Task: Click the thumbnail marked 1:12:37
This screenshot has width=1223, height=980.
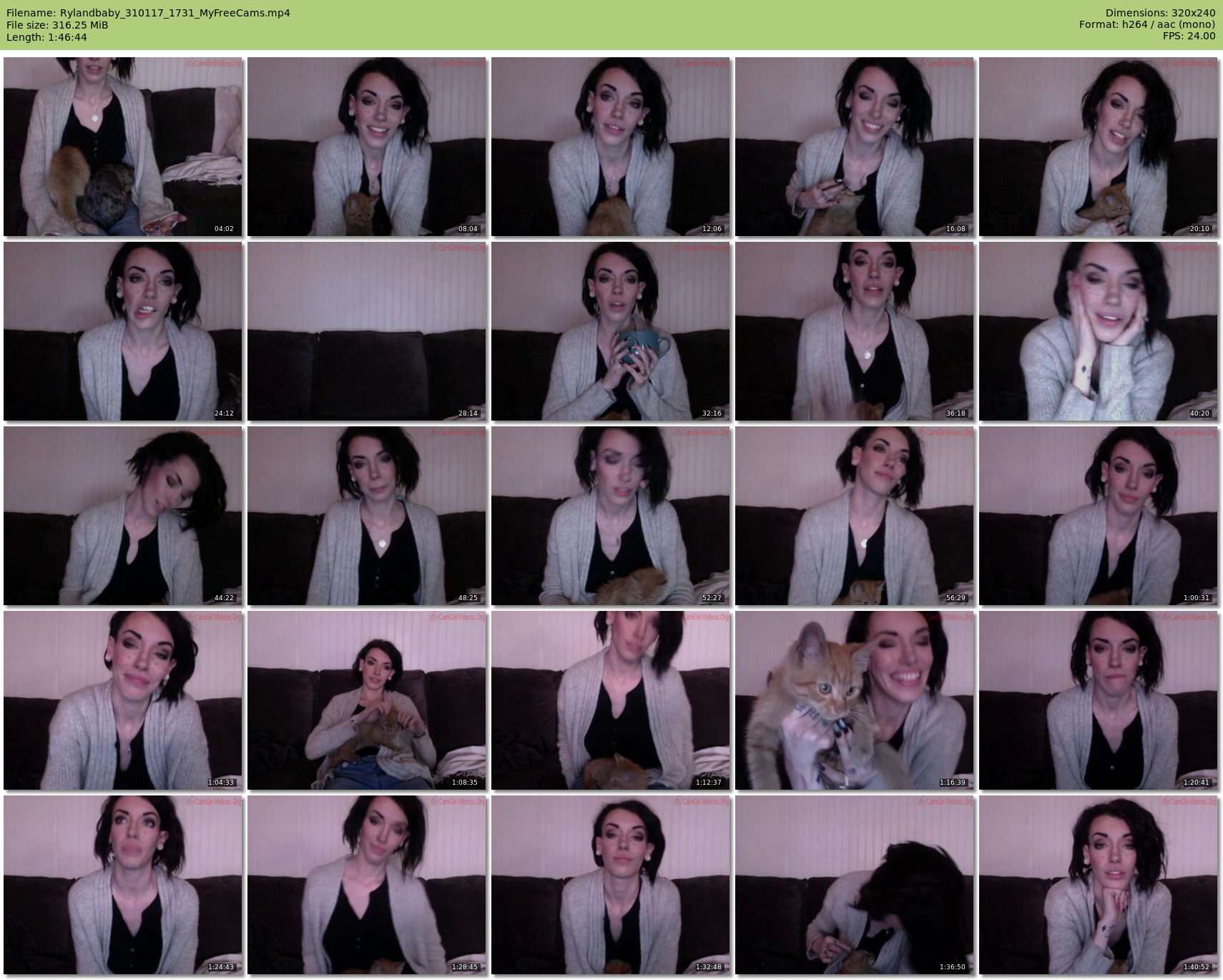Action: [x=611, y=700]
